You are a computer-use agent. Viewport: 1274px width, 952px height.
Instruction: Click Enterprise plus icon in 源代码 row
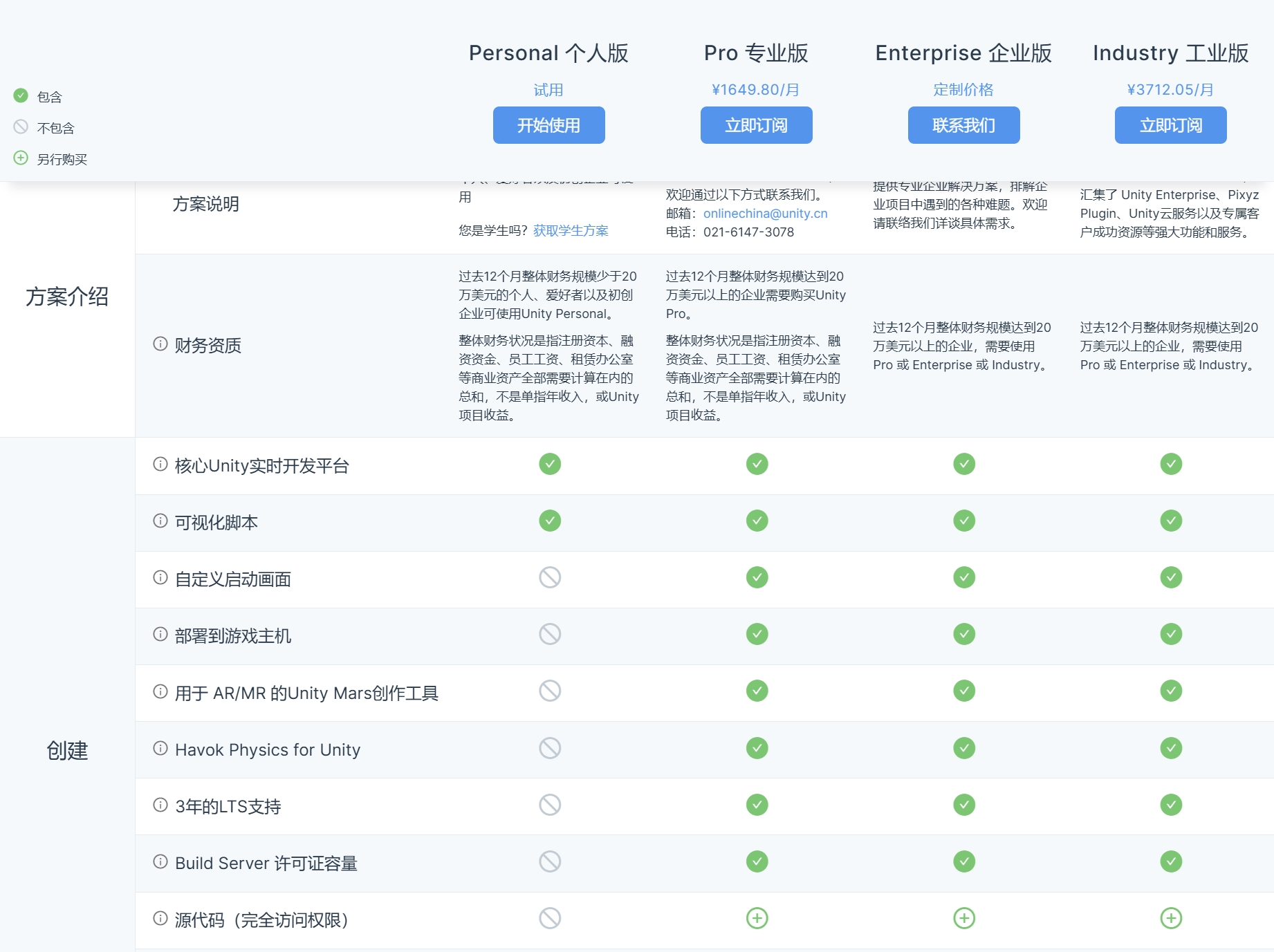pos(964,918)
